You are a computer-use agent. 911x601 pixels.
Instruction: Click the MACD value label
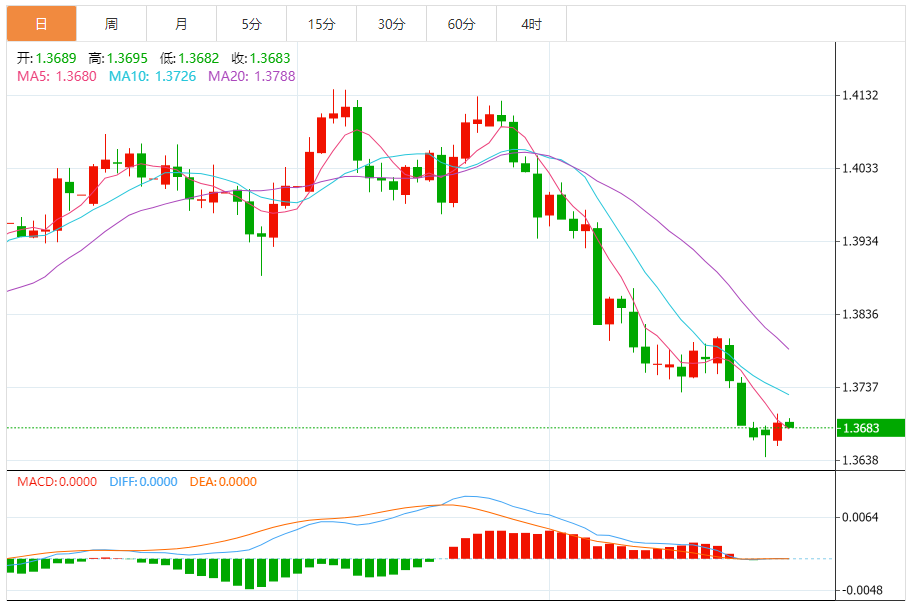point(57,481)
